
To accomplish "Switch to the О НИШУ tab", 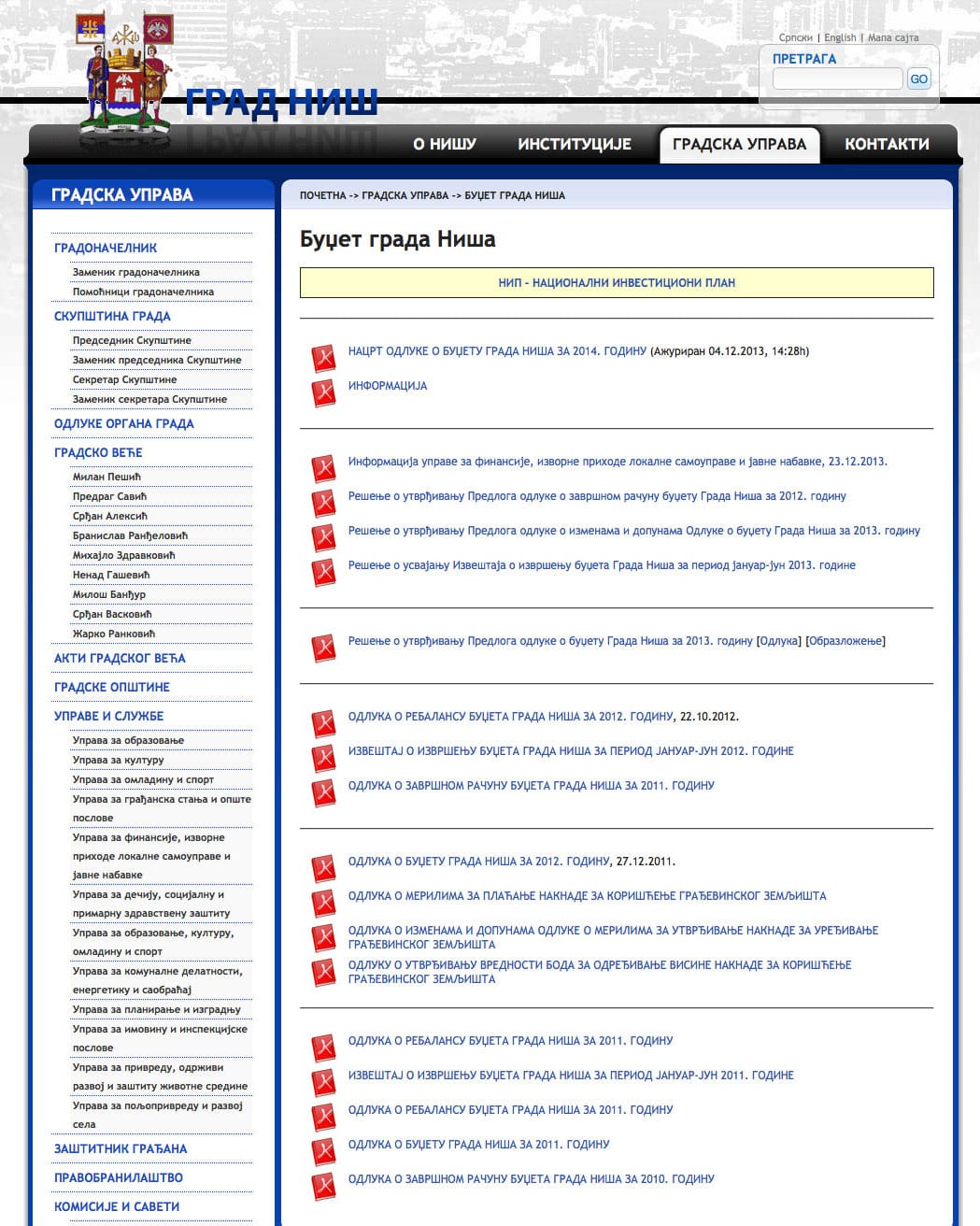I will pyautogui.click(x=445, y=144).
